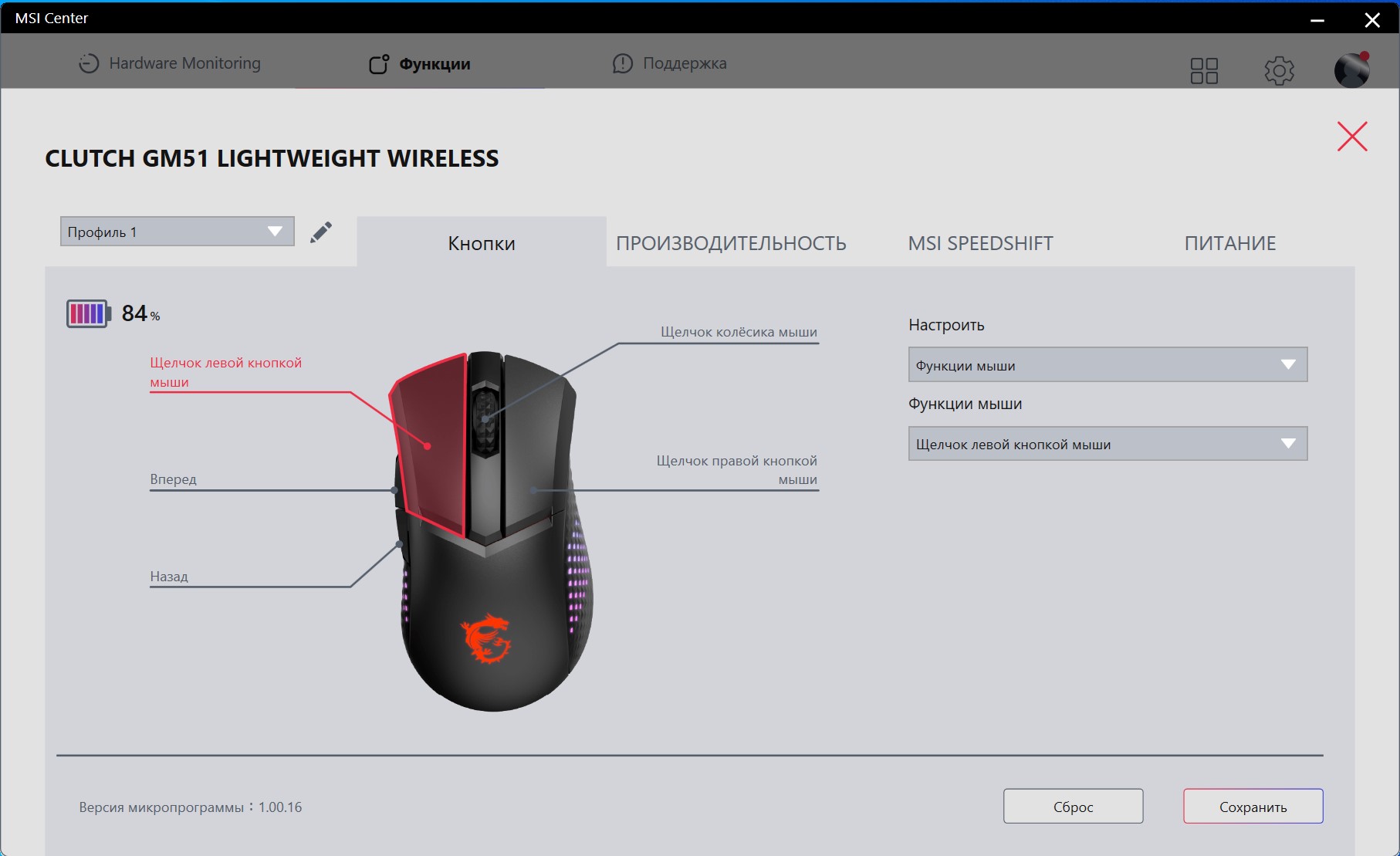Screen dimensions: 1400x856
Task: Open dropdown showing Щелчок левой кнопкой мыши
Action: pos(1107,444)
